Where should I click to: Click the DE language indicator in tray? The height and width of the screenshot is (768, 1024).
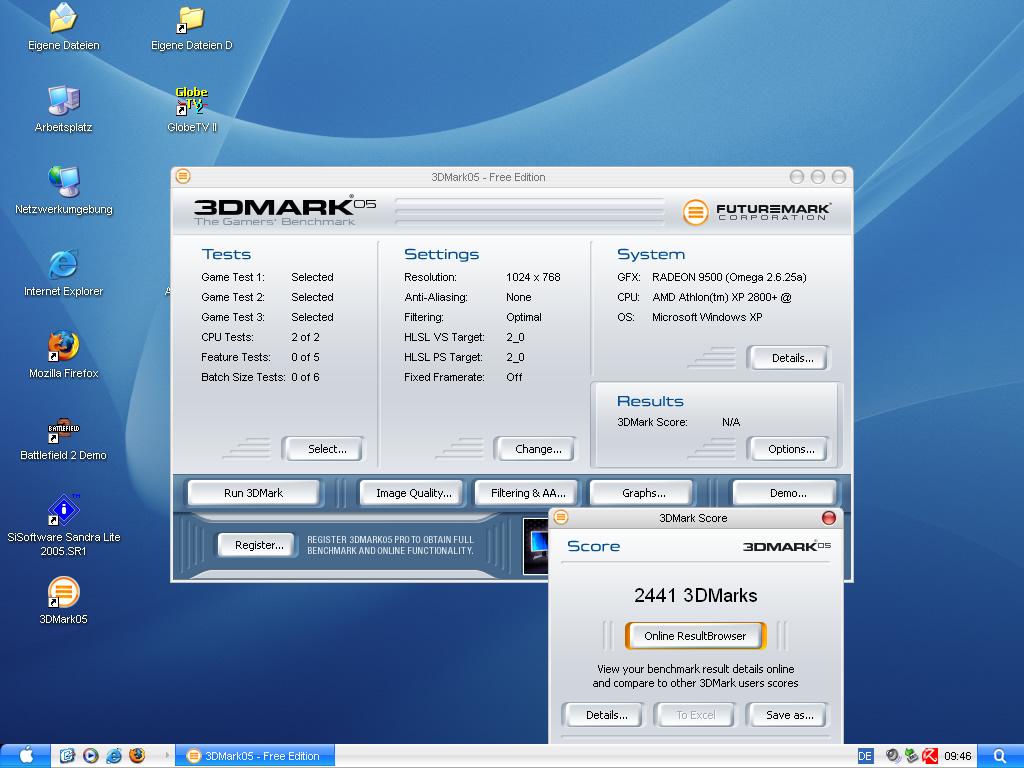pyautogui.click(x=865, y=756)
